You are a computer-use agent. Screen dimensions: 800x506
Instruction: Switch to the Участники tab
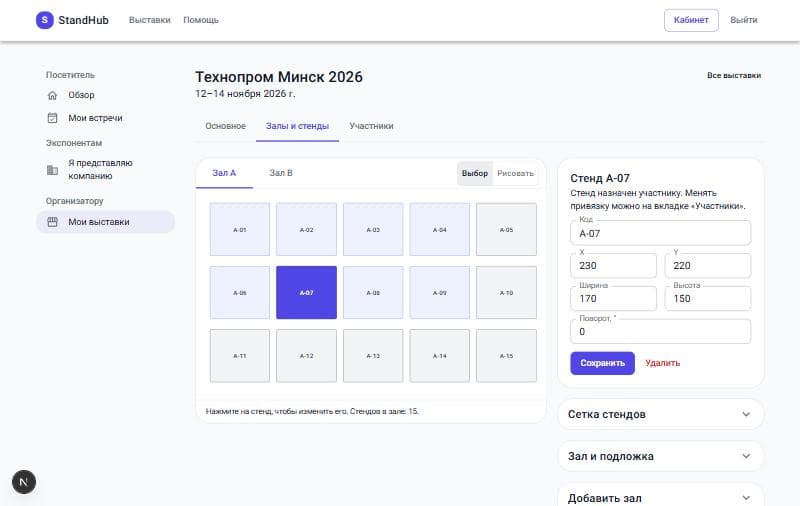point(371,126)
